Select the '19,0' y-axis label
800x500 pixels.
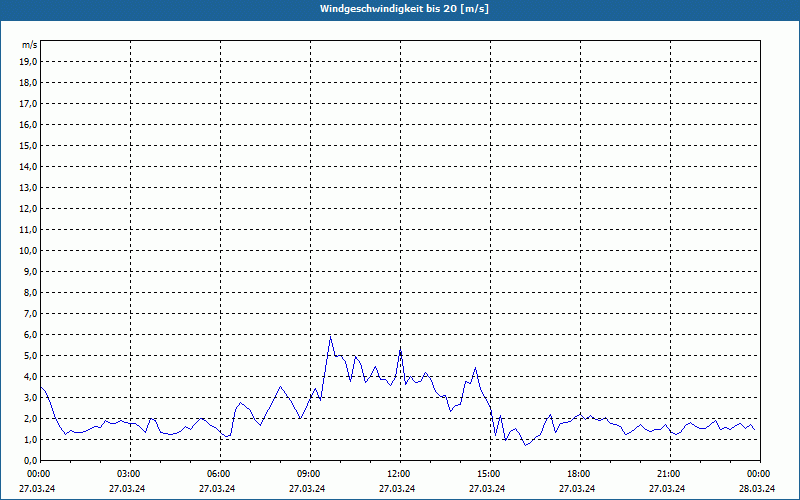(28, 62)
